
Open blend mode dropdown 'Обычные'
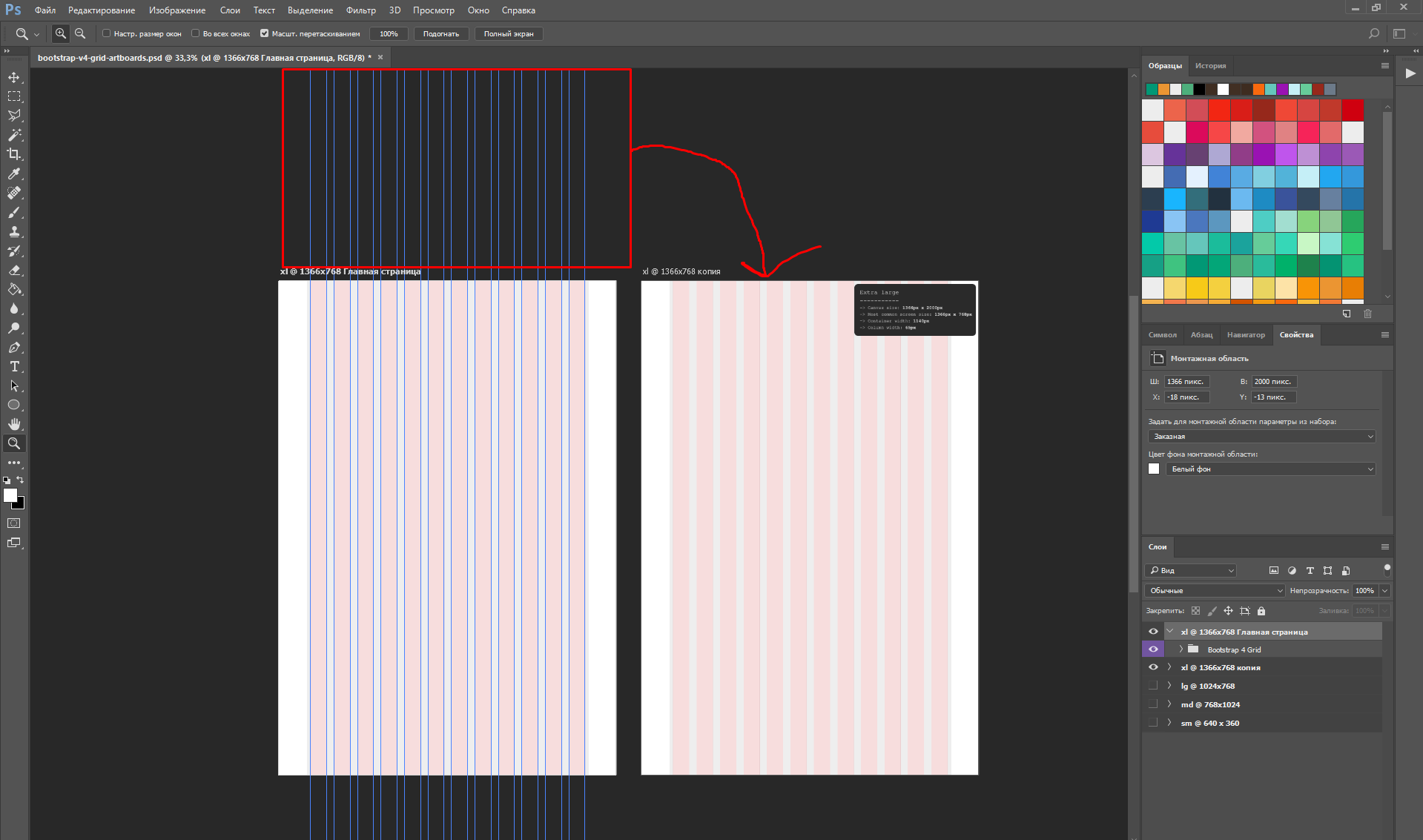(1215, 591)
